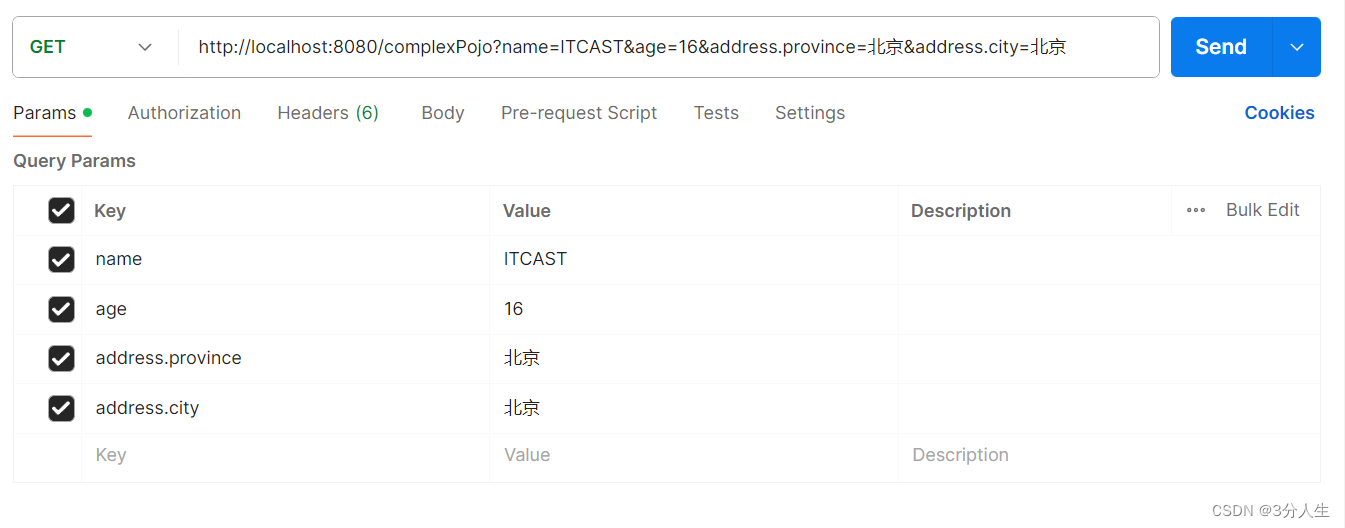
Task: Uncheck the select-all params checkbox
Action: pyautogui.click(x=61, y=210)
